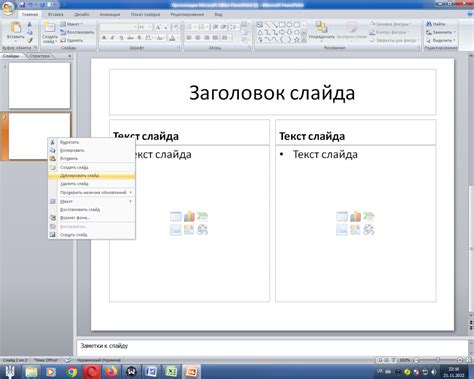Viewport: 474px width, 379px height.
Task: Select the star shape in shapes gallery
Action: (x=296, y=40)
